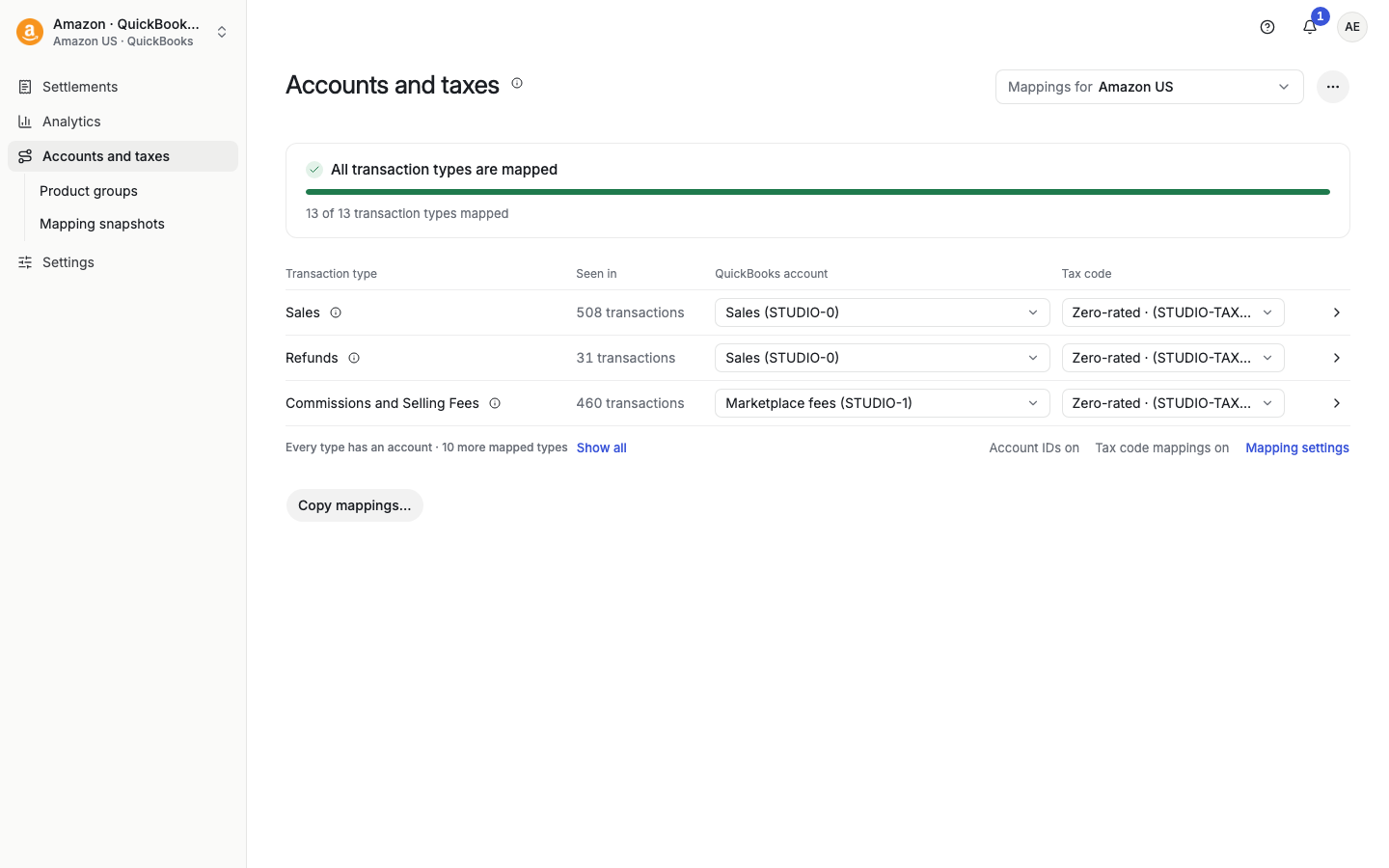The width and height of the screenshot is (1389, 868).
Task: Click '13 of 13 transaction types mapped' text
Action: pyautogui.click(x=407, y=213)
